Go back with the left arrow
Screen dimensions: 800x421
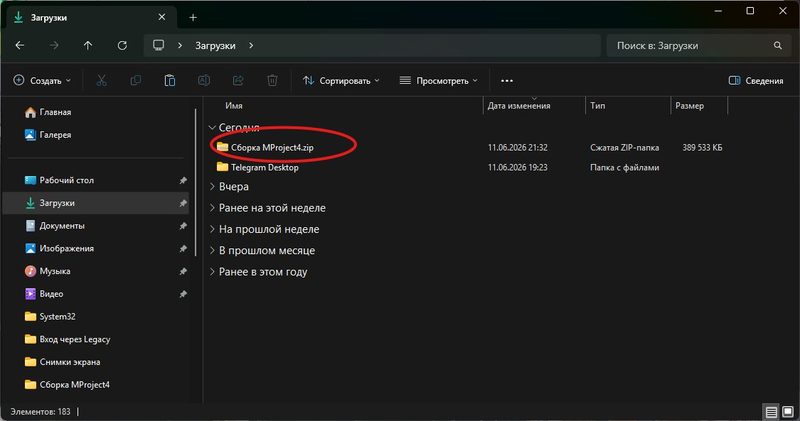[20, 45]
